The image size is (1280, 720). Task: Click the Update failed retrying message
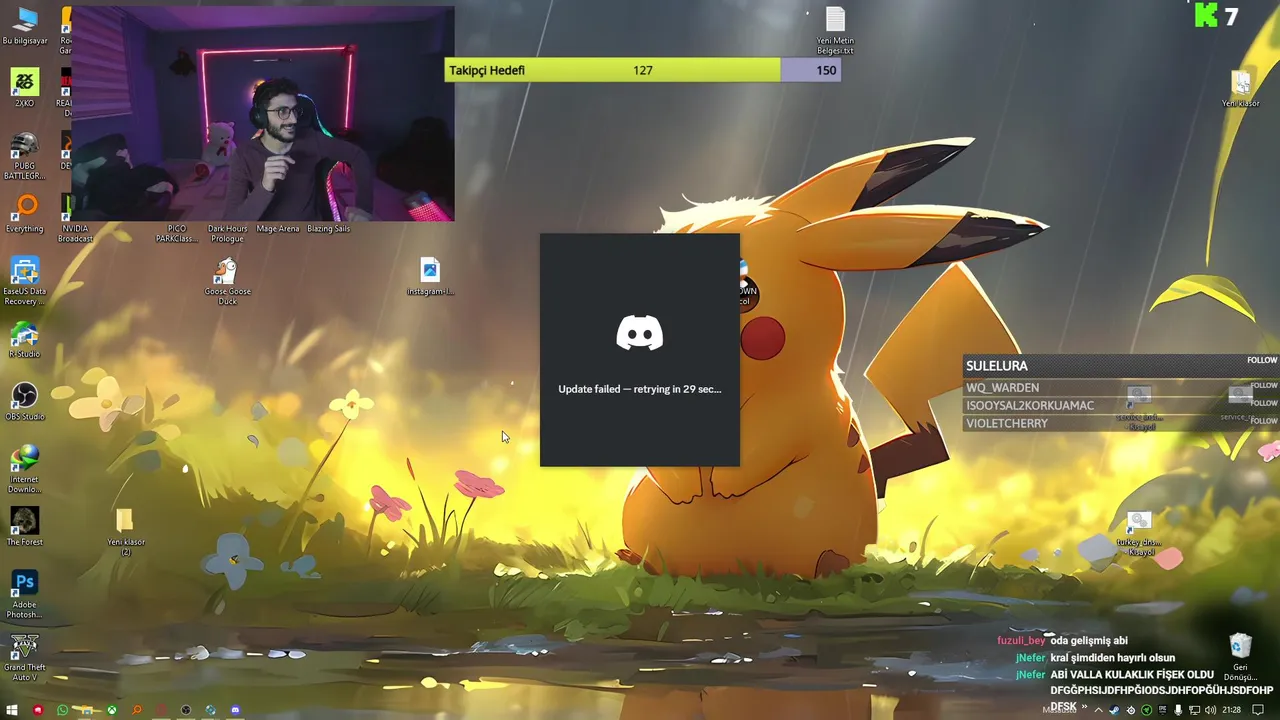coord(640,389)
